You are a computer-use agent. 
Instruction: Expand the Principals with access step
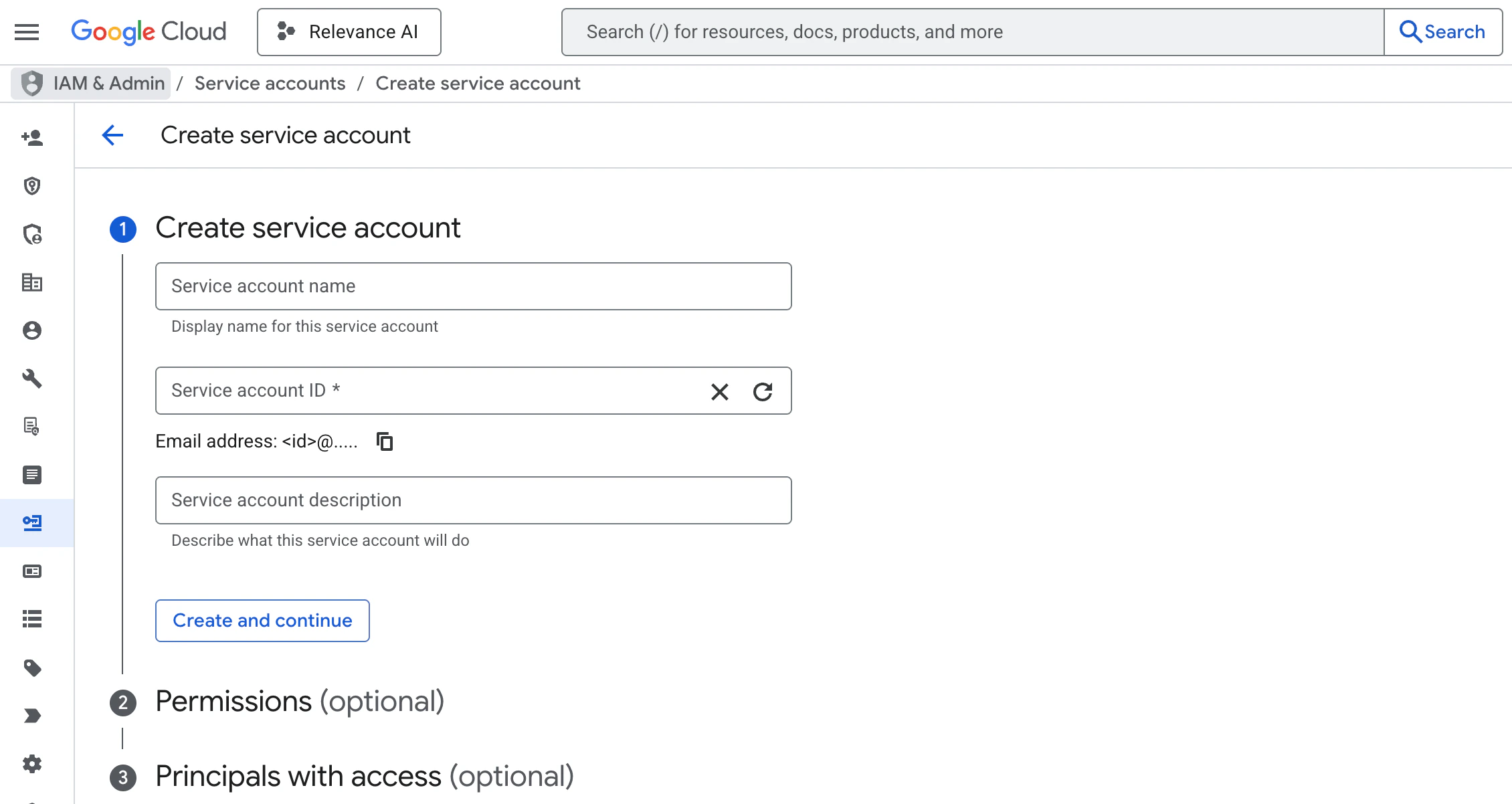click(364, 776)
